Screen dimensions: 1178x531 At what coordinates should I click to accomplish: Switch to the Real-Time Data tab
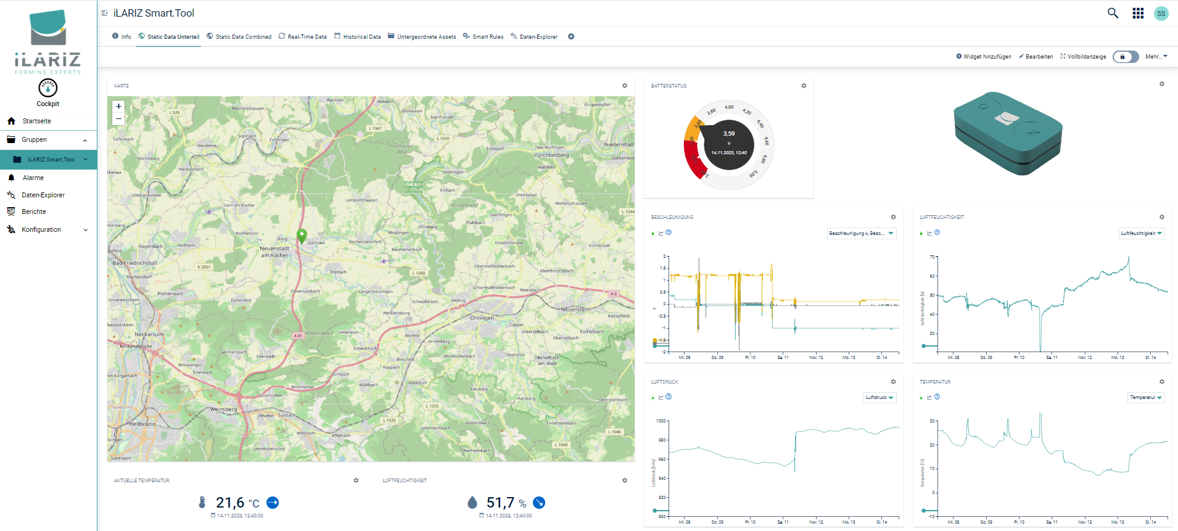click(x=303, y=36)
